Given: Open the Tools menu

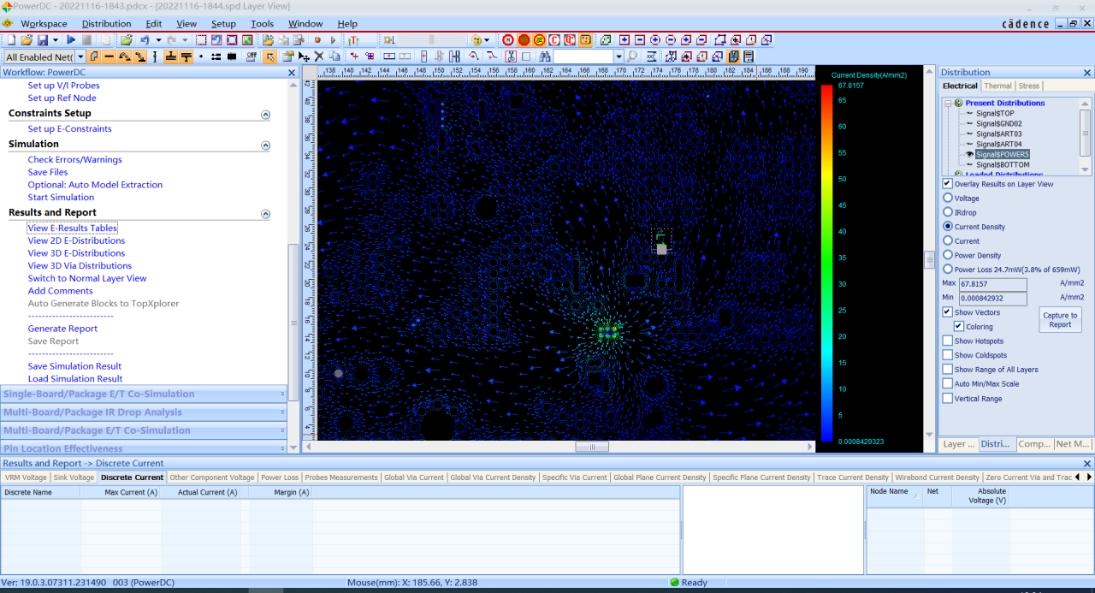Looking at the screenshot, I should click(262, 24).
